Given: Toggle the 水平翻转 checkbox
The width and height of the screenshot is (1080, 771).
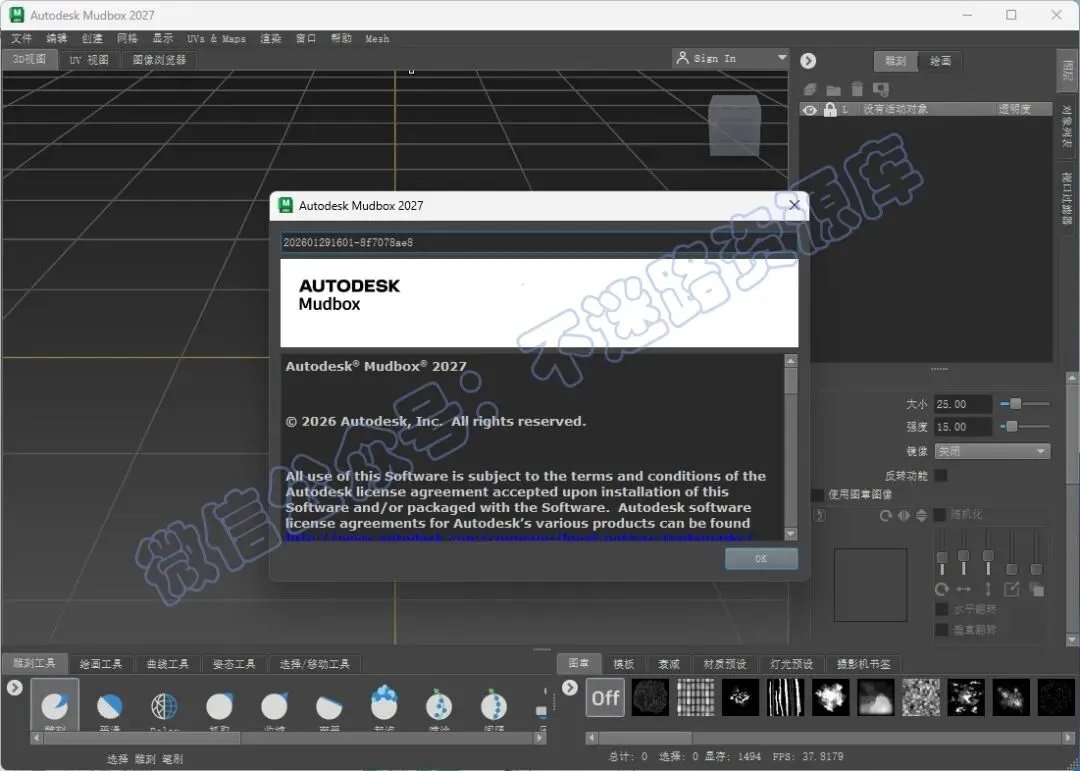Looking at the screenshot, I should click(x=942, y=609).
